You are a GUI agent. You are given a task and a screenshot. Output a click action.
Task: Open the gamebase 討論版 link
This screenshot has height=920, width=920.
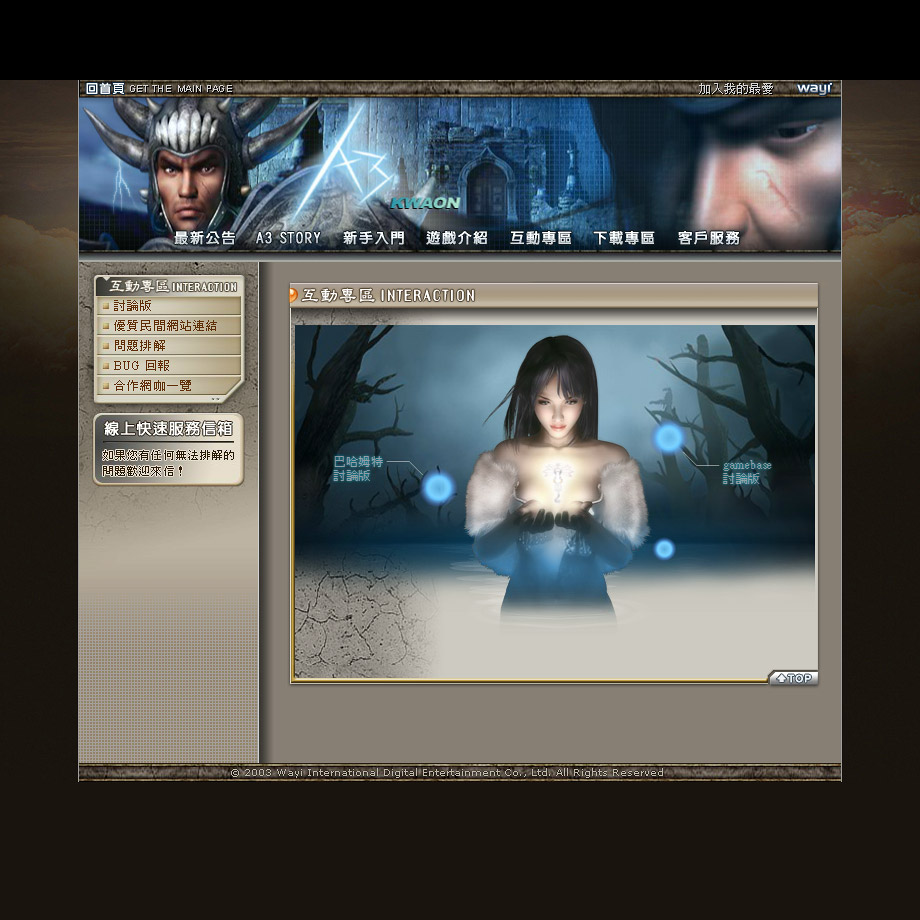(x=747, y=472)
